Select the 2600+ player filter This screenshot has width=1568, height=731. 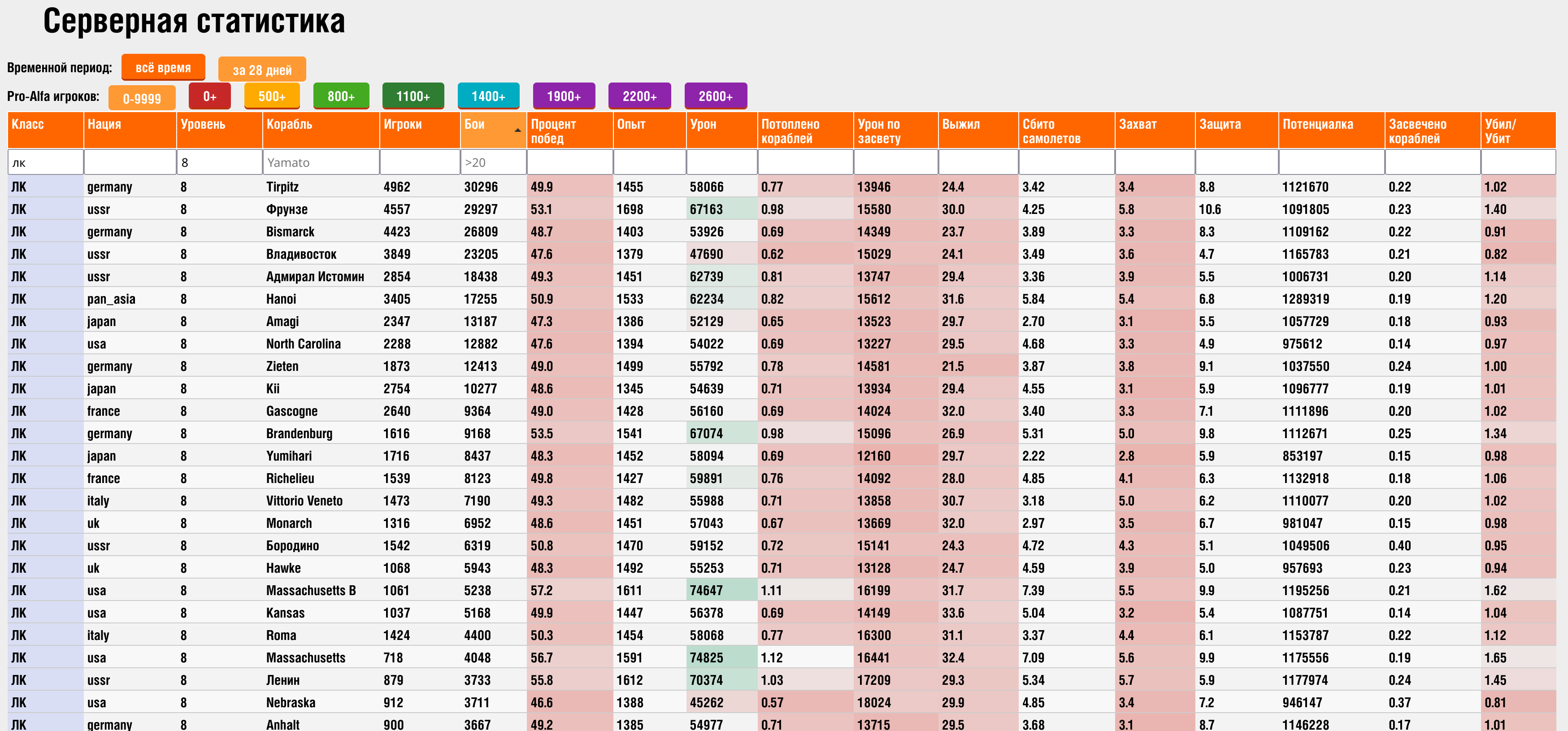click(715, 96)
